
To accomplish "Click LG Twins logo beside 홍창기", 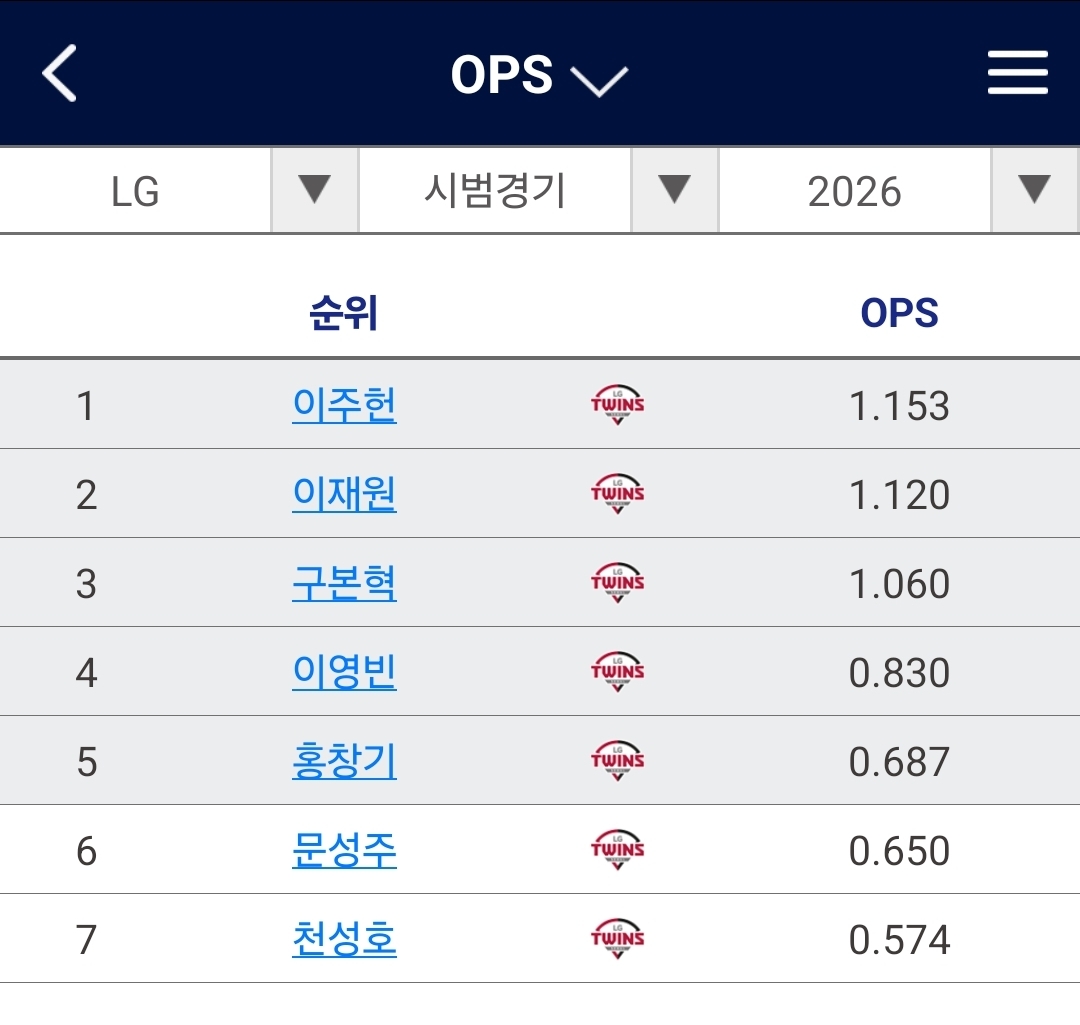I will pos(617,761).
